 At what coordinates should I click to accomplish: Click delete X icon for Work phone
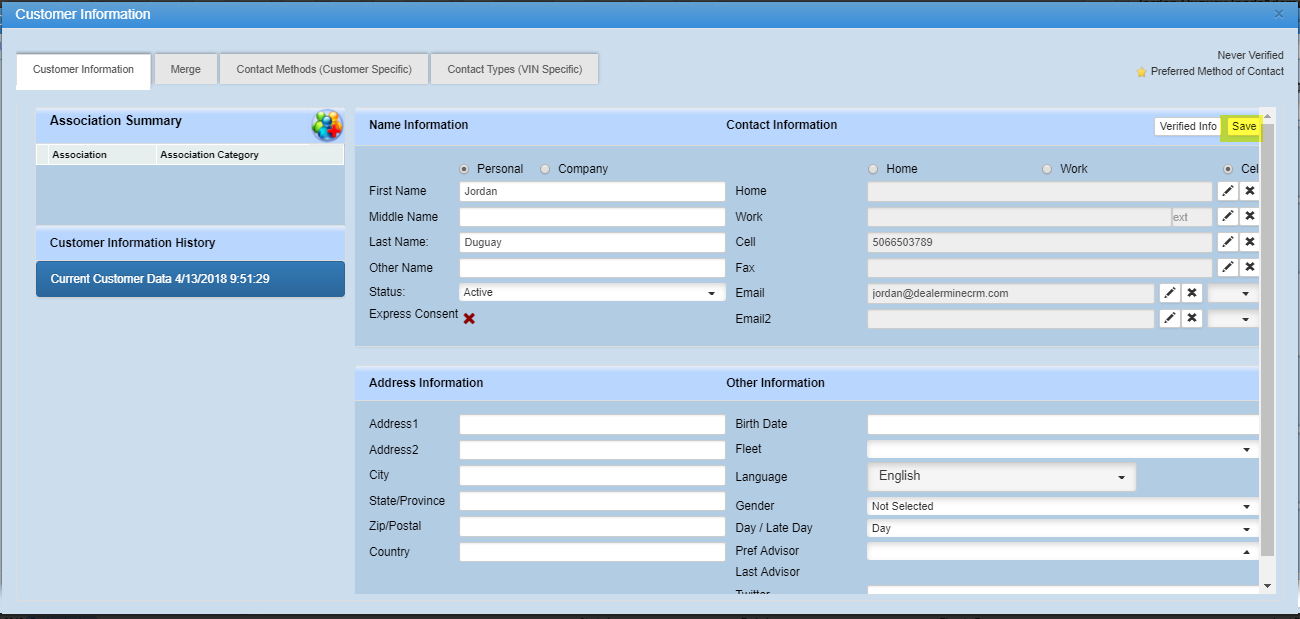click(x=1249, y=217)
